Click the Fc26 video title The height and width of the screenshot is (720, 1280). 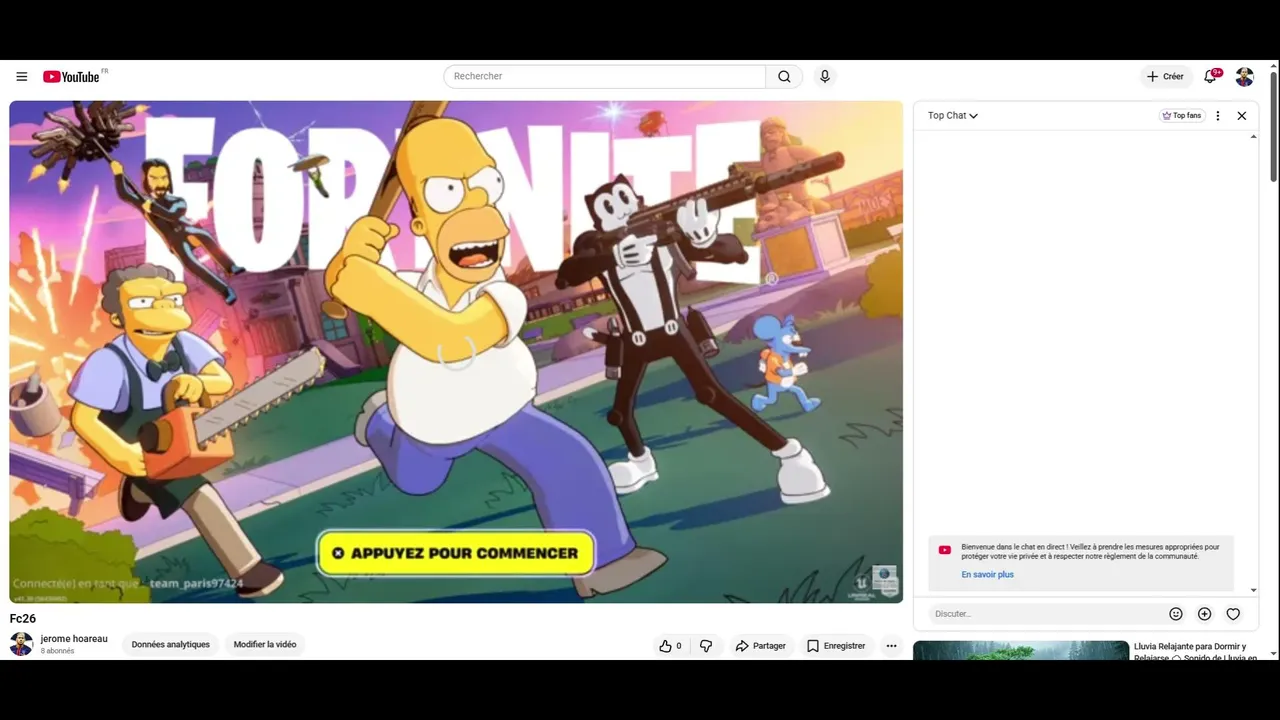click(x=23, y=619)
